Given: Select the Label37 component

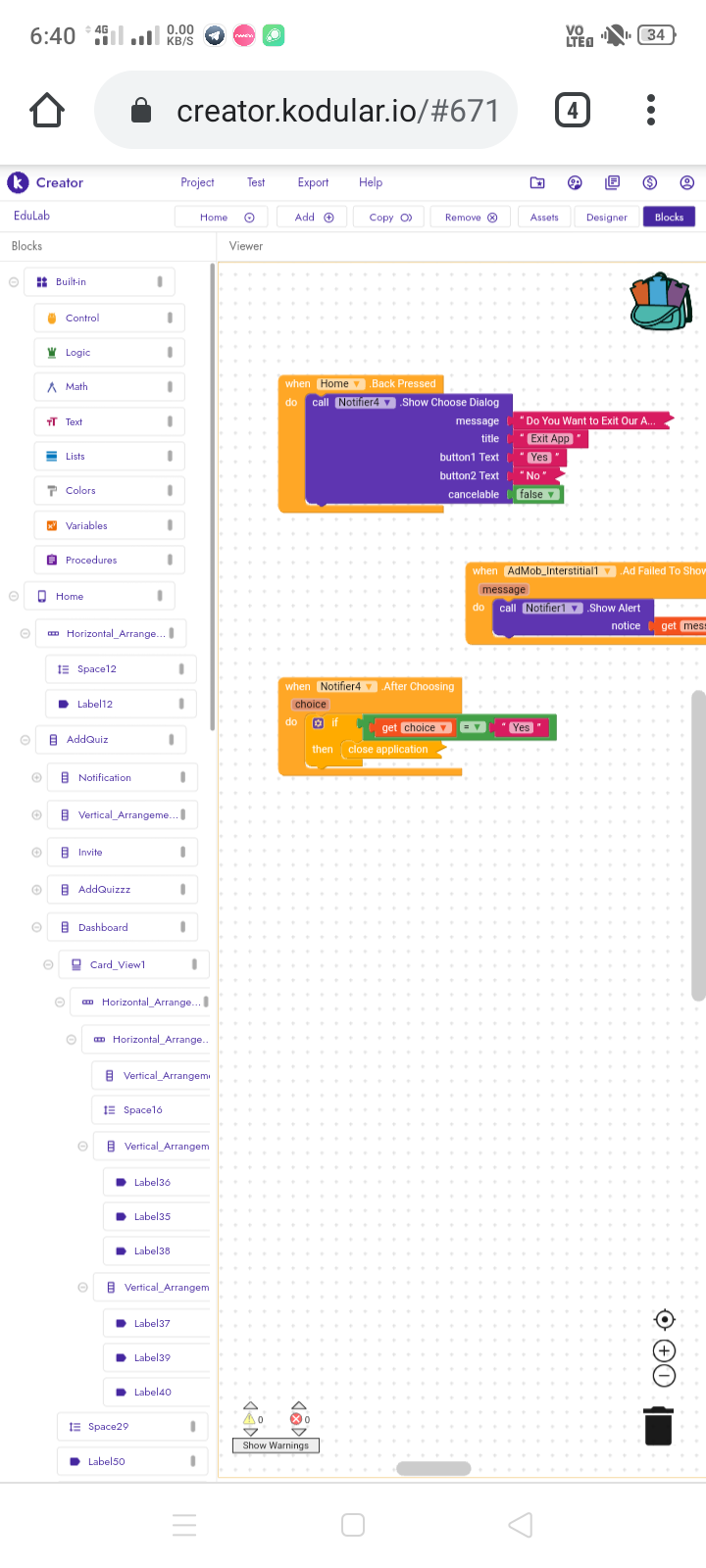Looking at the screenshot, I should (157, 1324).
